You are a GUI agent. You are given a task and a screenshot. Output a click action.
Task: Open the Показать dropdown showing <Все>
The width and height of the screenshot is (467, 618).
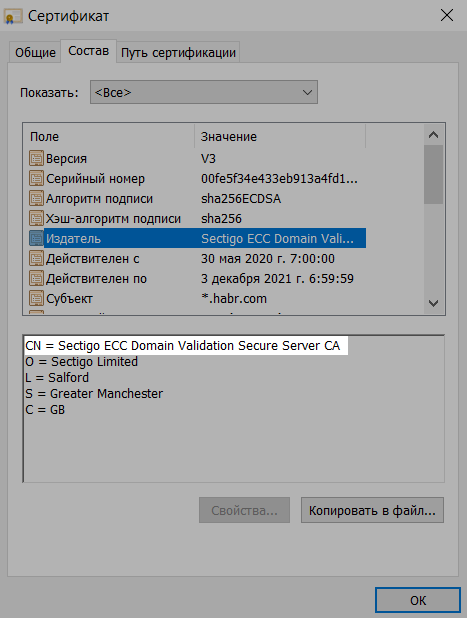pos(204,92)
